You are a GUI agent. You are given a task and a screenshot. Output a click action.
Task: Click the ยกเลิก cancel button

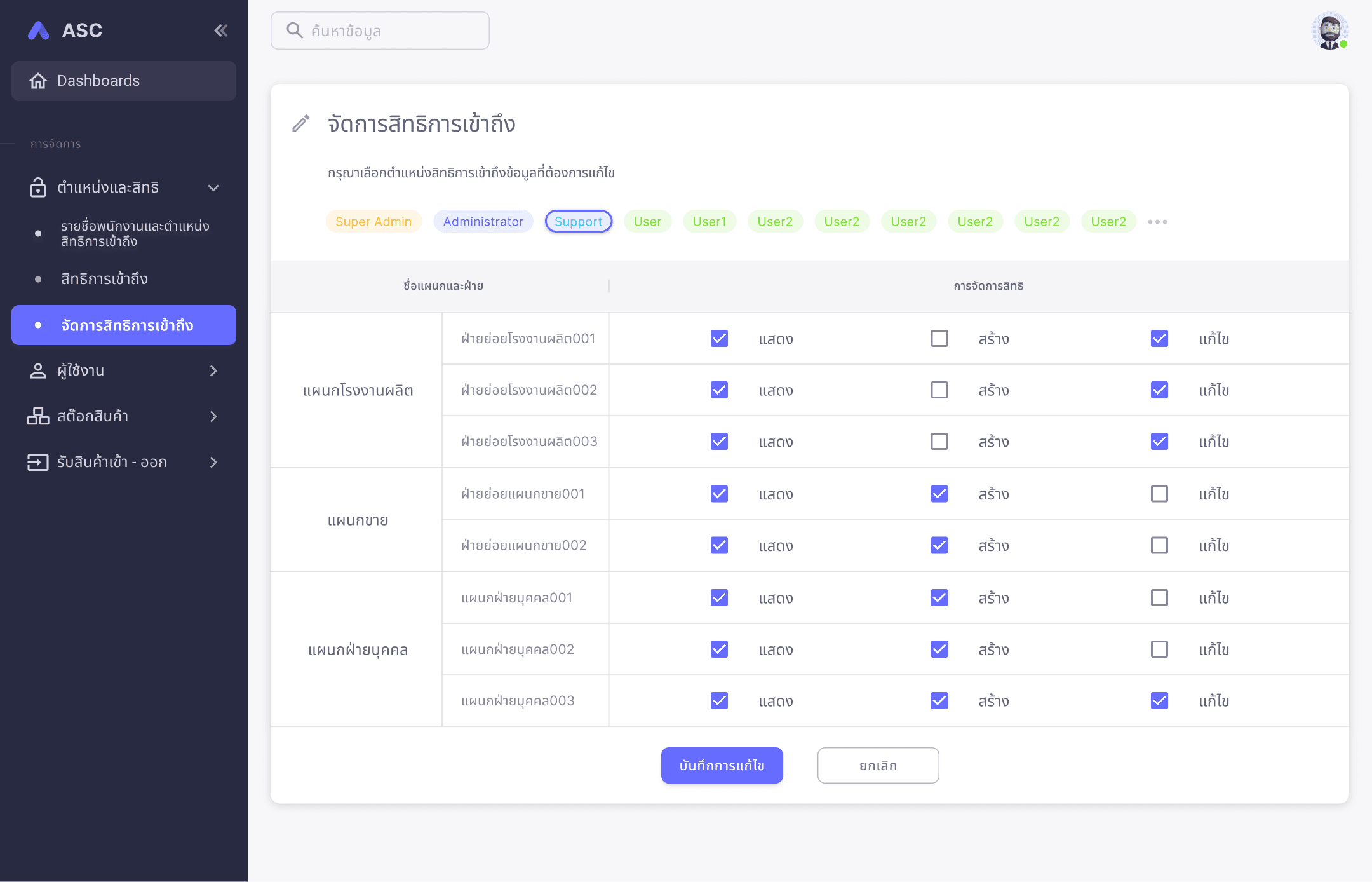click(878, 765)
